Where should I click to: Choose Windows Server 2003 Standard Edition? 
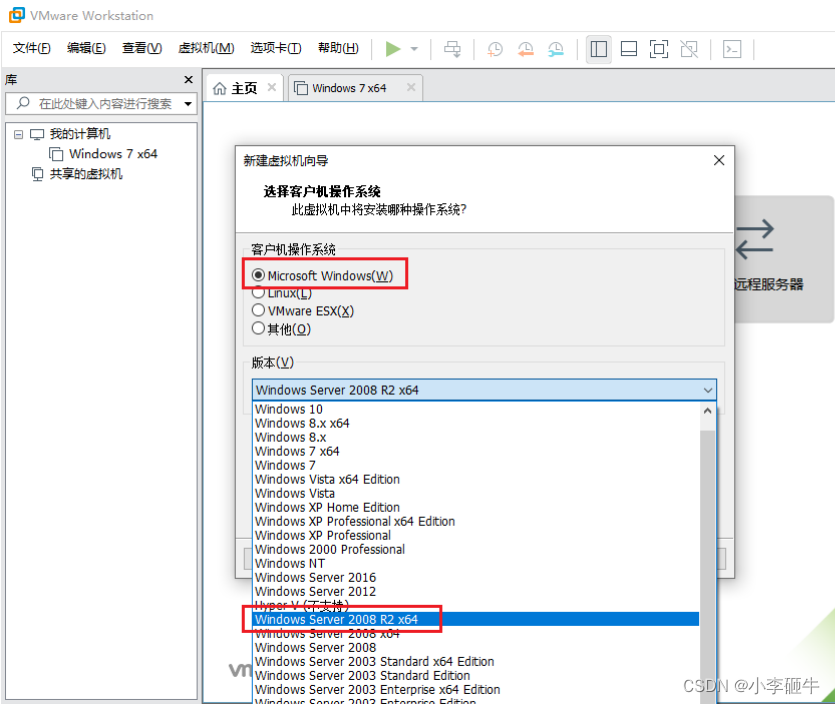[476, 675]
